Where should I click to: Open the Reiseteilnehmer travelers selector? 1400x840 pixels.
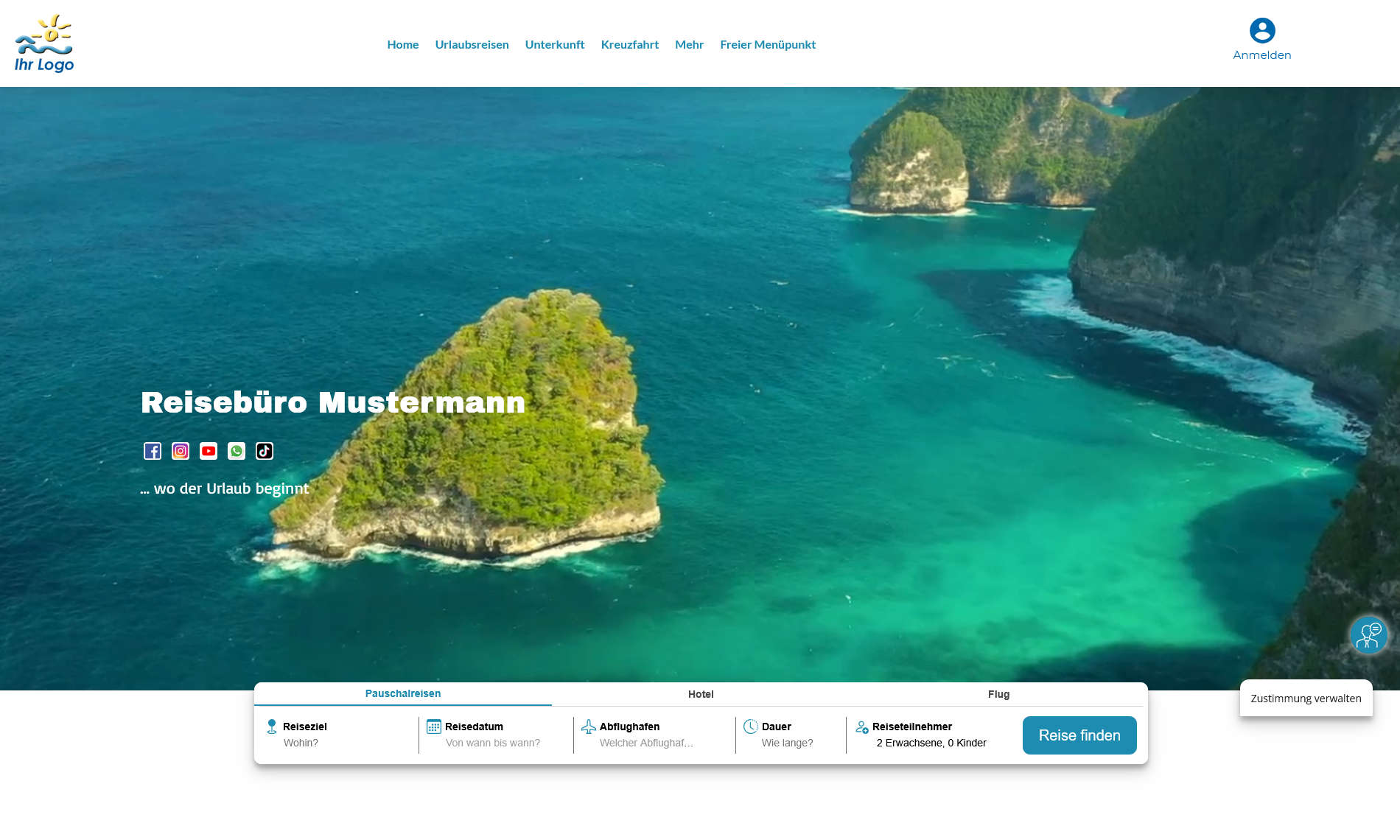931,735
